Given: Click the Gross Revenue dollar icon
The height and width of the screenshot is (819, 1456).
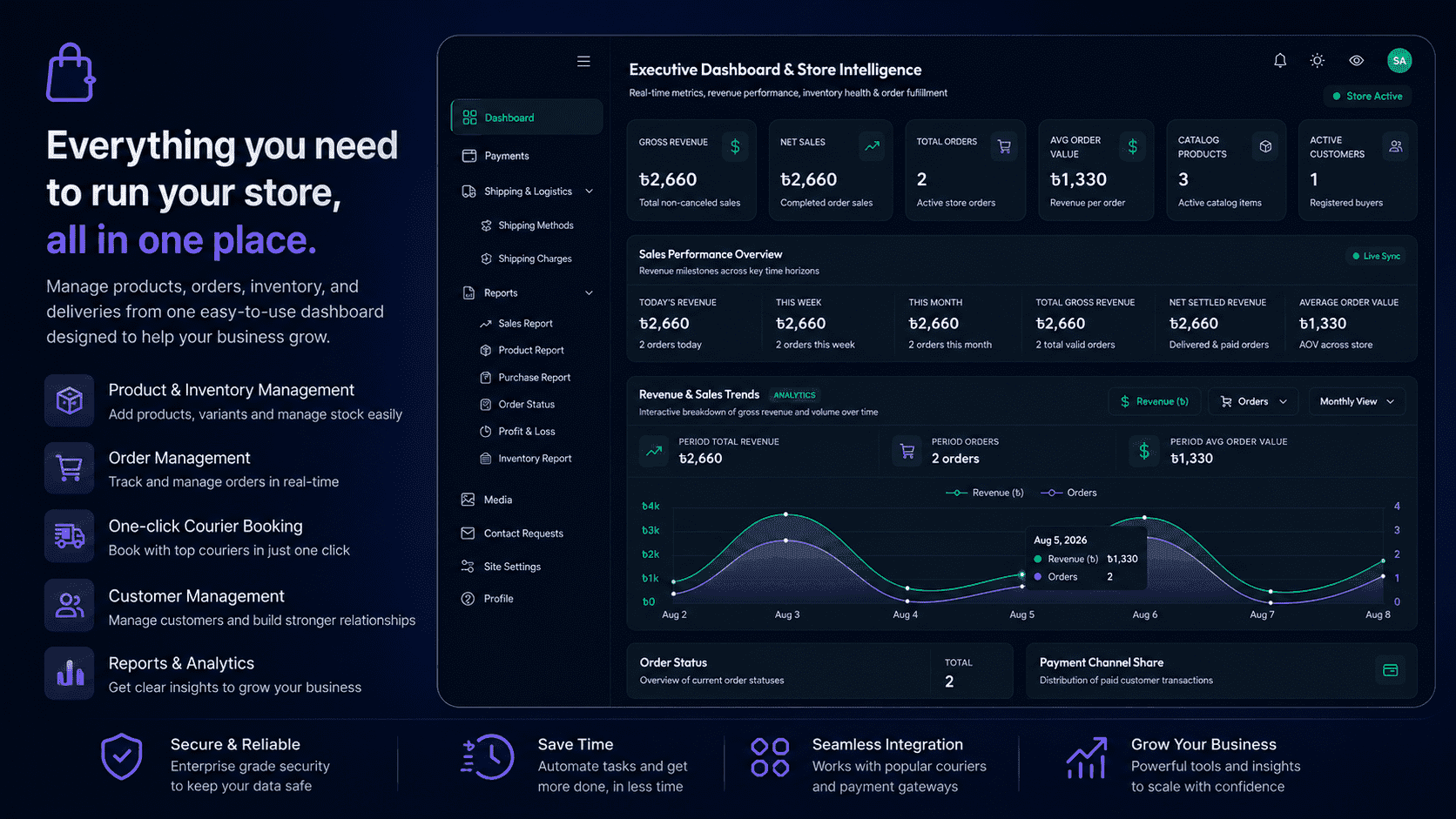Looking at the screenshot, I should tap(735, 146).
